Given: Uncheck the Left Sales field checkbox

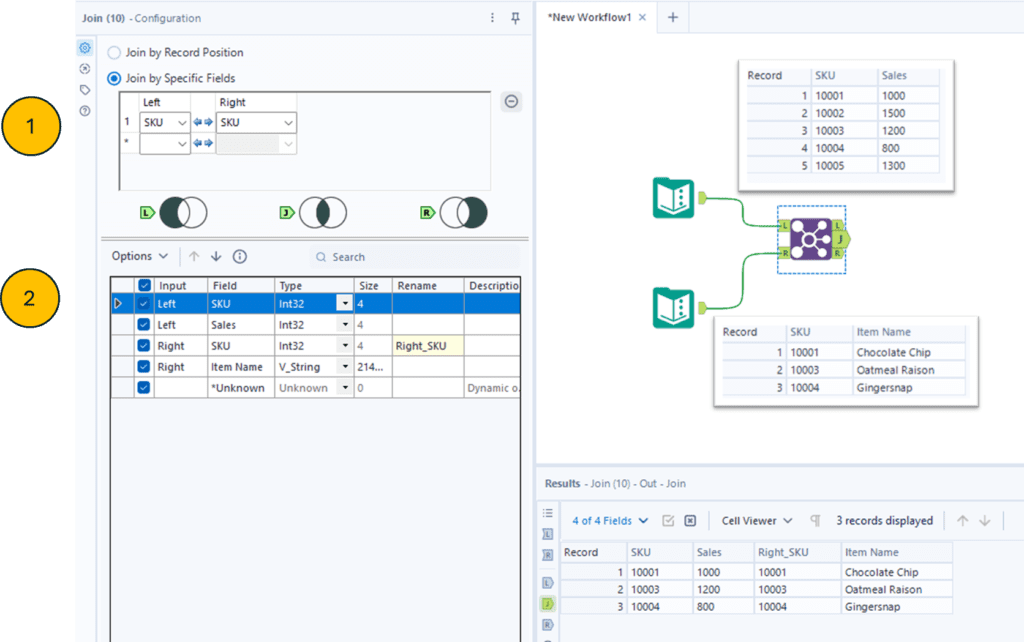Looking at the screenshot, I should [x=144, y=325].
